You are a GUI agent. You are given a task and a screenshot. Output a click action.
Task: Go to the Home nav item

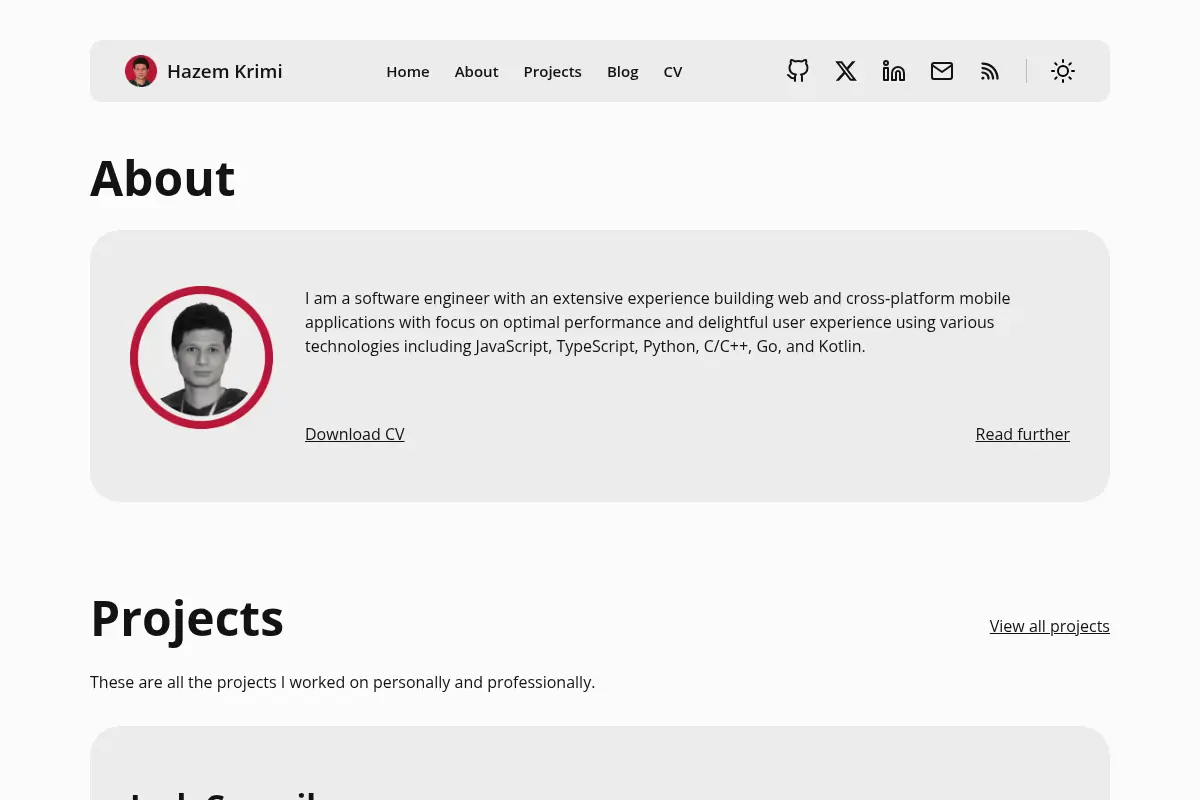click(x=408, y=72)
